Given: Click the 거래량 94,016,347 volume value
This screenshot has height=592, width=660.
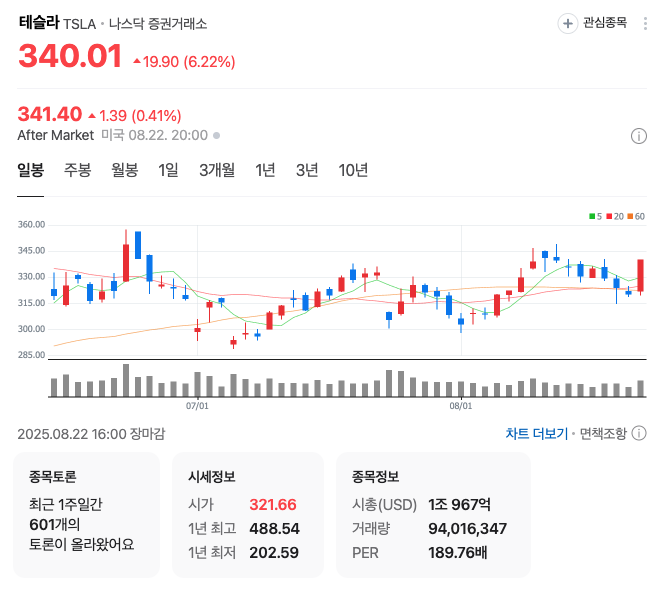Looking at the screenshot, I should [x=468, y=528].
